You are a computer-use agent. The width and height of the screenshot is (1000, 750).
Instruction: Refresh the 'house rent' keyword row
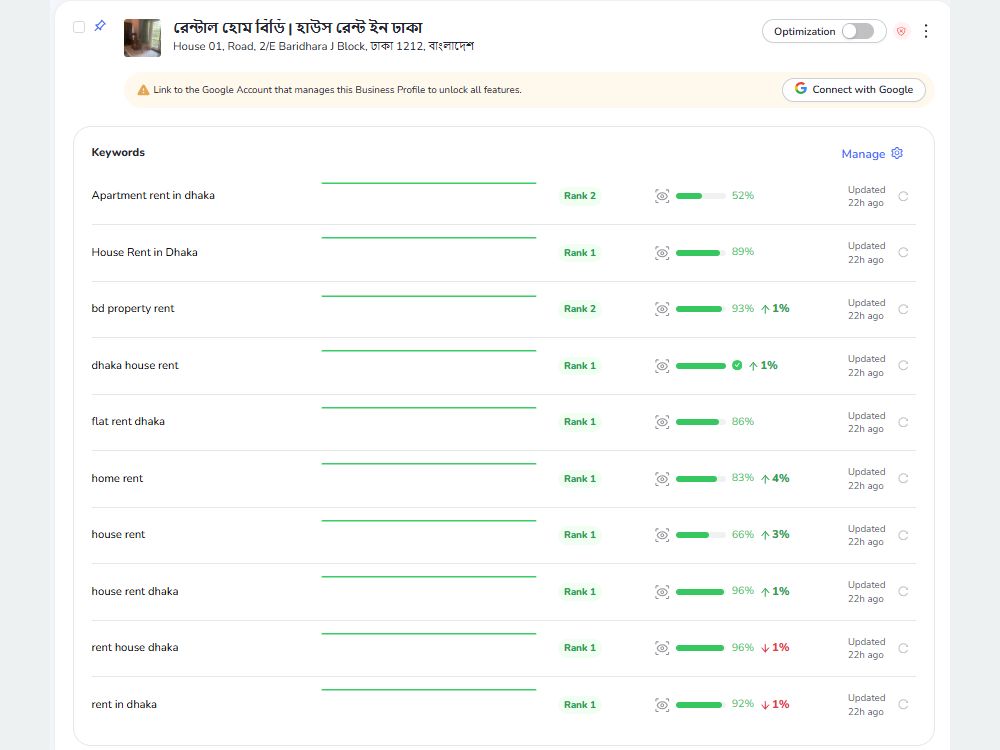[903, 535]
